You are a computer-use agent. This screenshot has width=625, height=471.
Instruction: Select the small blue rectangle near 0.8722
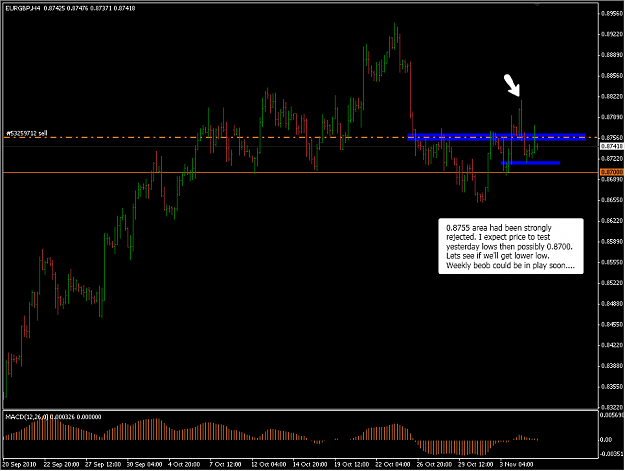click(530, 163)
